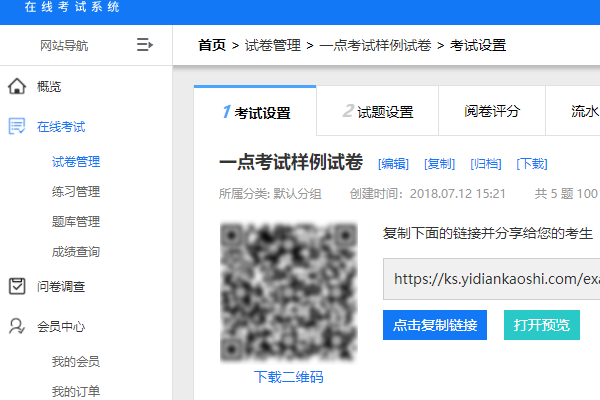
Task: Open 练习管理 from the sidebar
Action: (76, 191)
